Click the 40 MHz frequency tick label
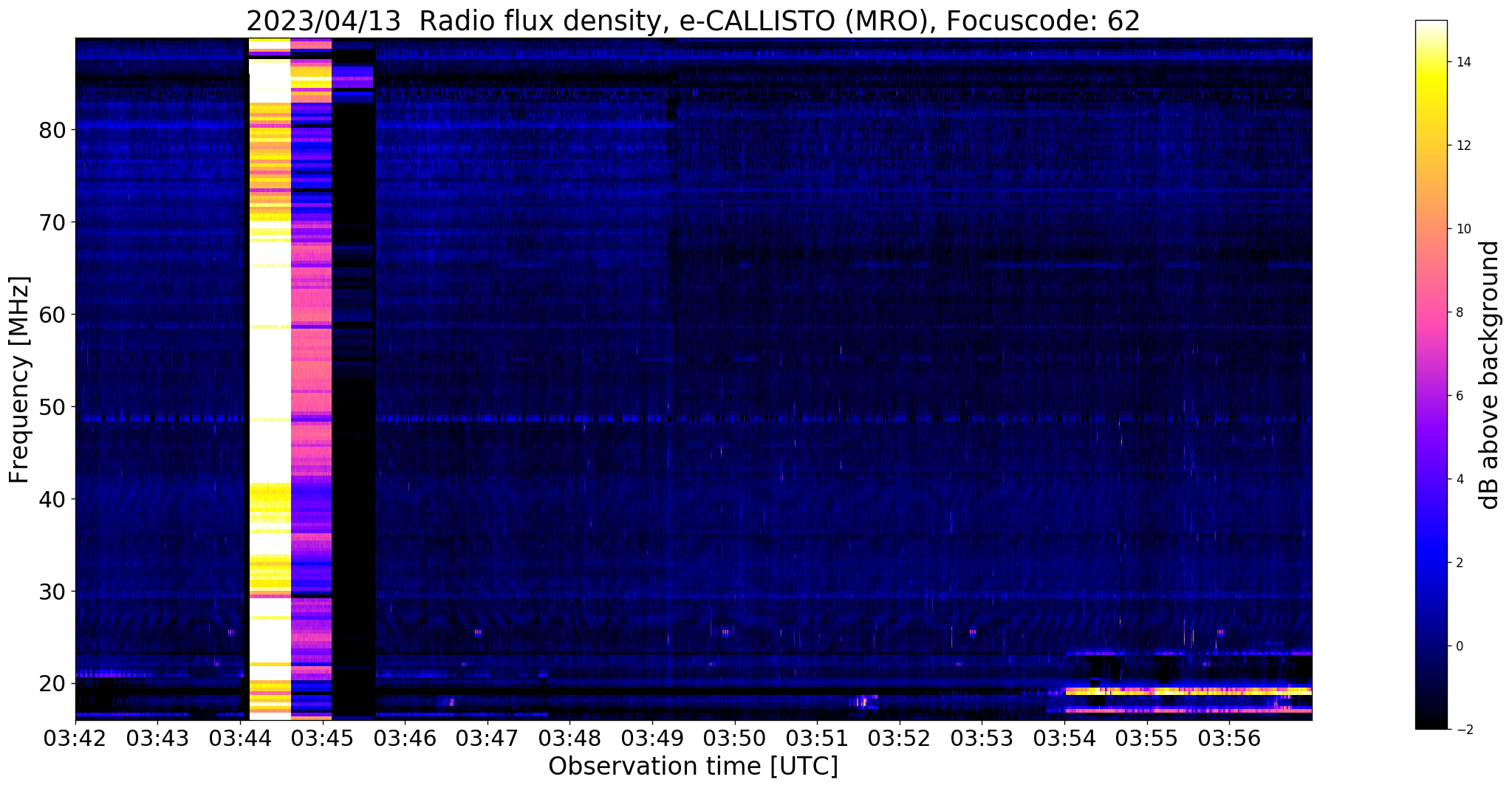 coord(52,499)
